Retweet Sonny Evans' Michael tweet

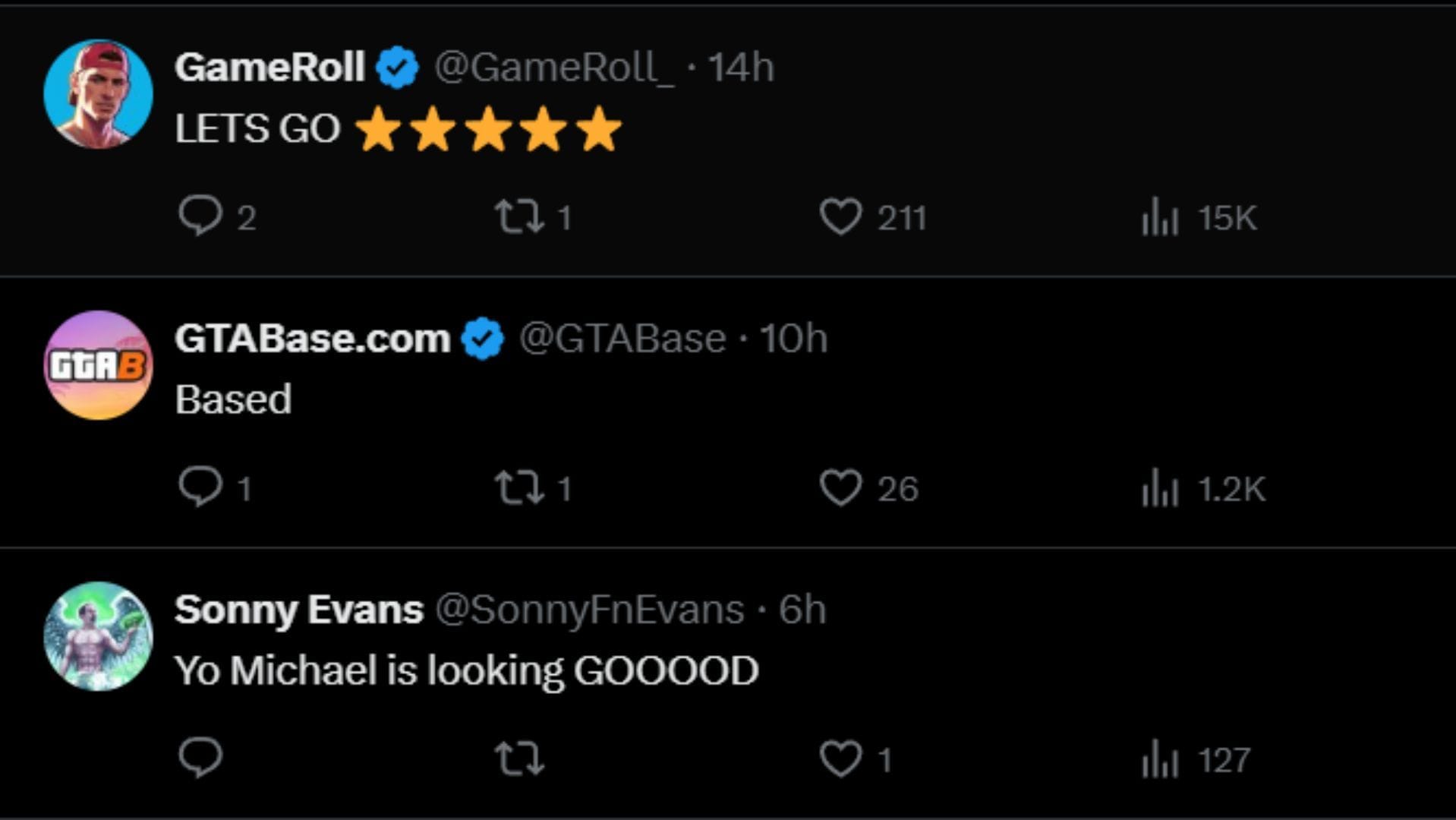520,758
